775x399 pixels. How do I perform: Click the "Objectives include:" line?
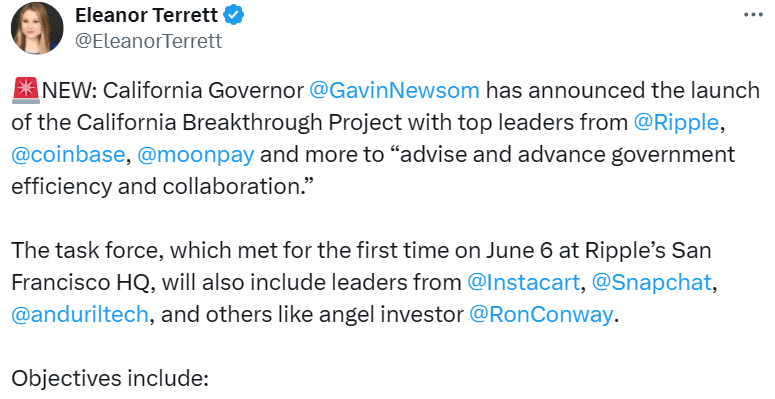coord(110,378)
